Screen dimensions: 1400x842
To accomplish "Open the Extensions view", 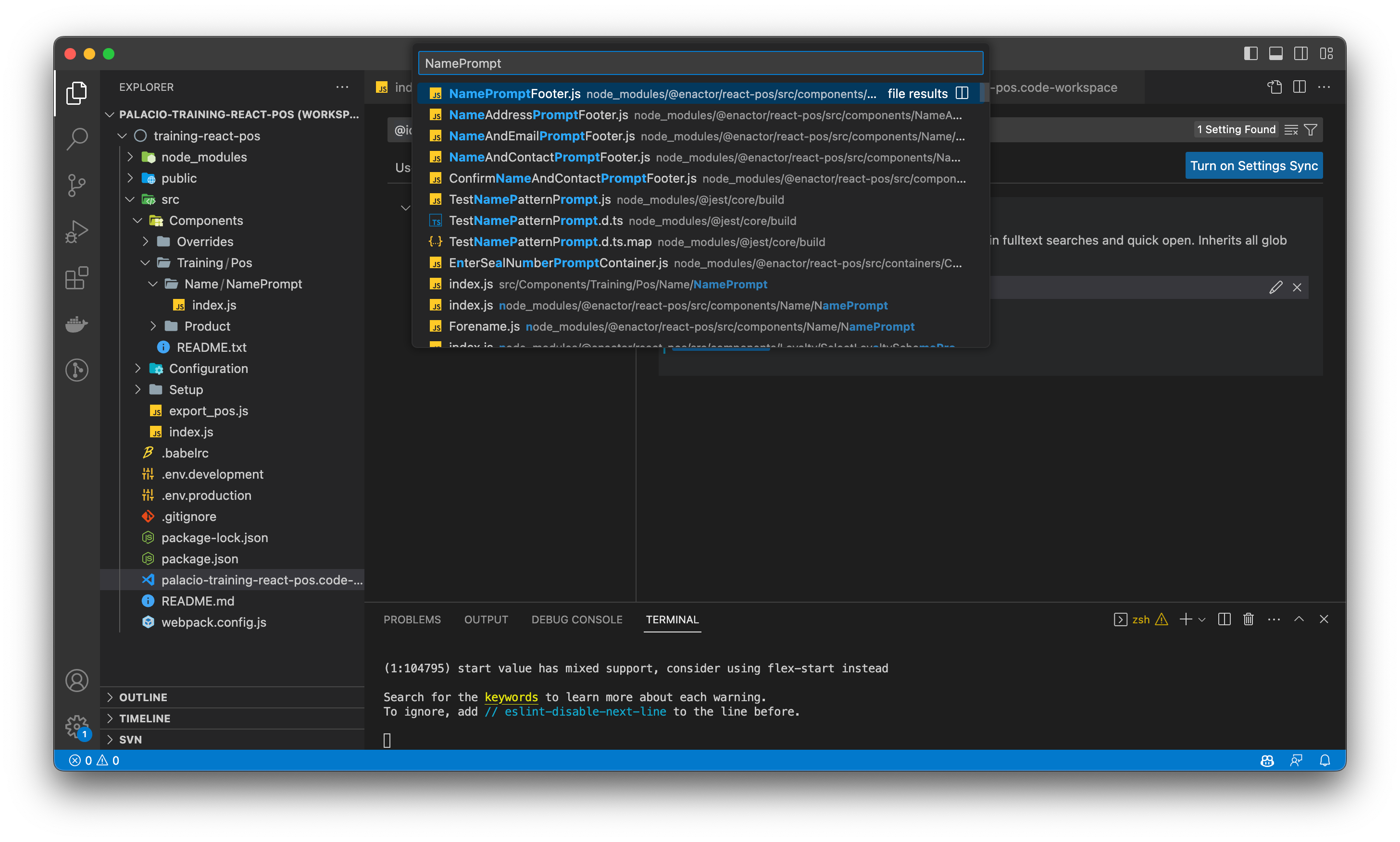I will coord(76,278).
